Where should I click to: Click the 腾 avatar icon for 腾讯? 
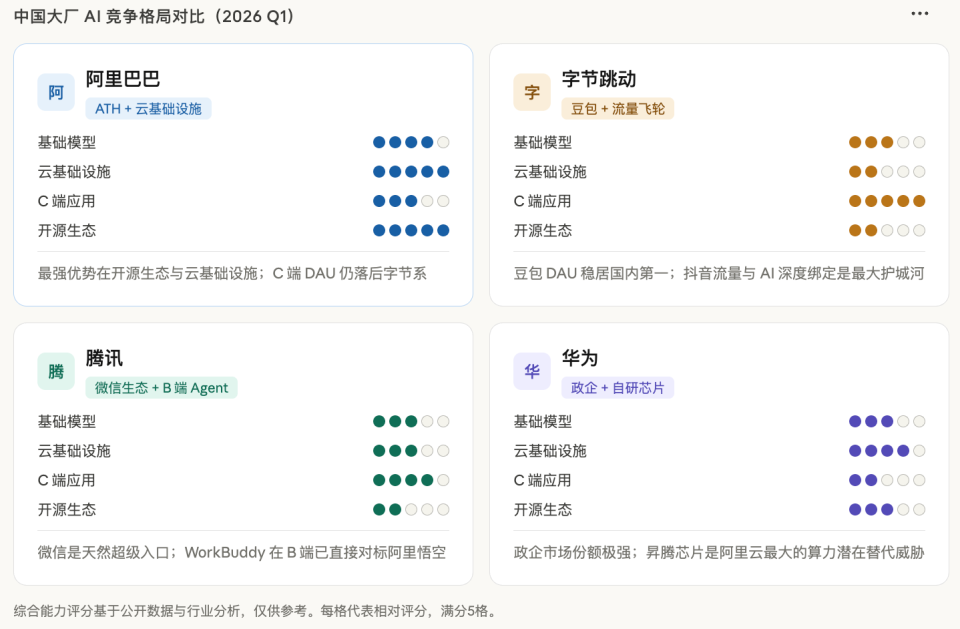[x=56, y=371]
